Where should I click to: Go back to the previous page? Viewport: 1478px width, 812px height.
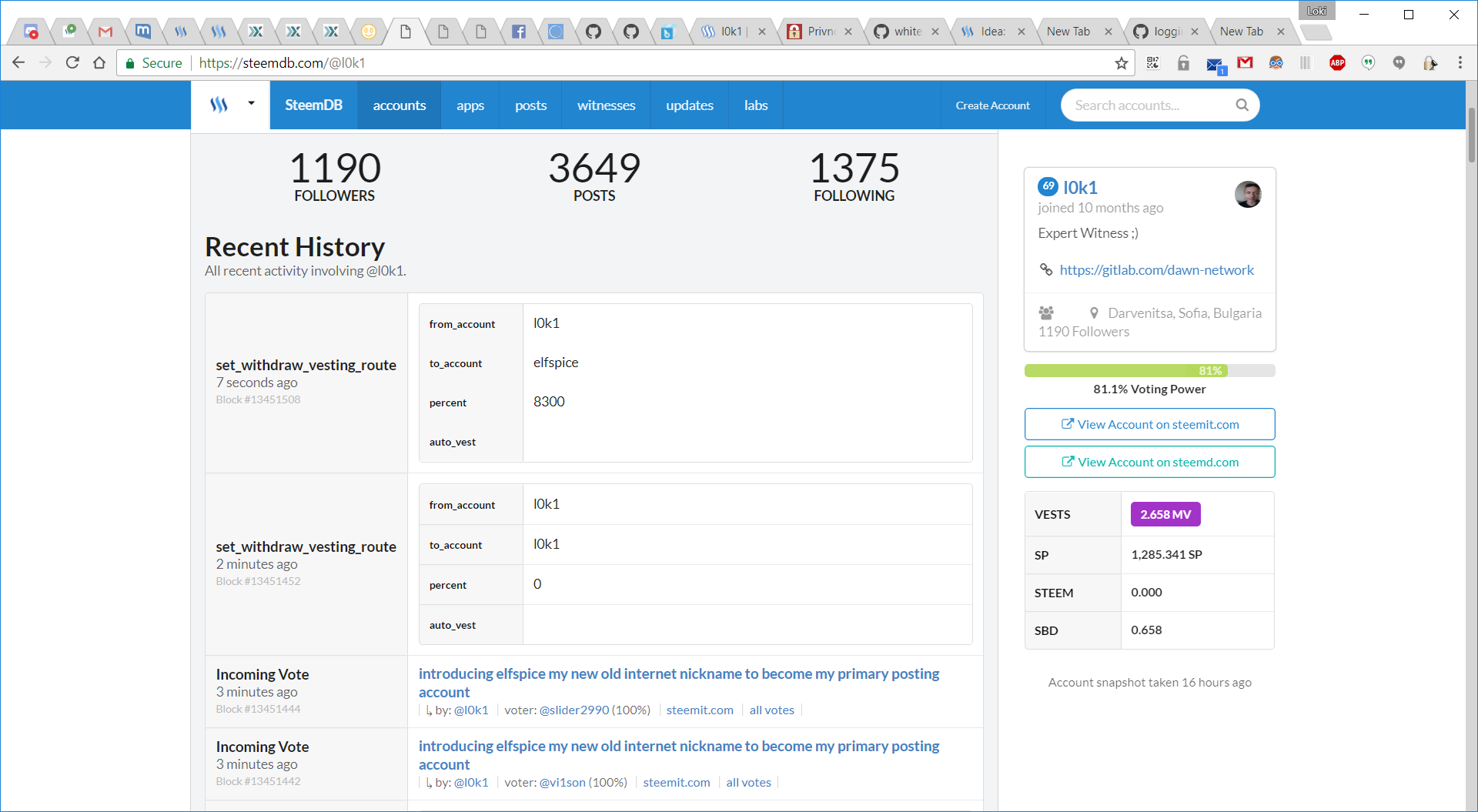tap(18, 63)
